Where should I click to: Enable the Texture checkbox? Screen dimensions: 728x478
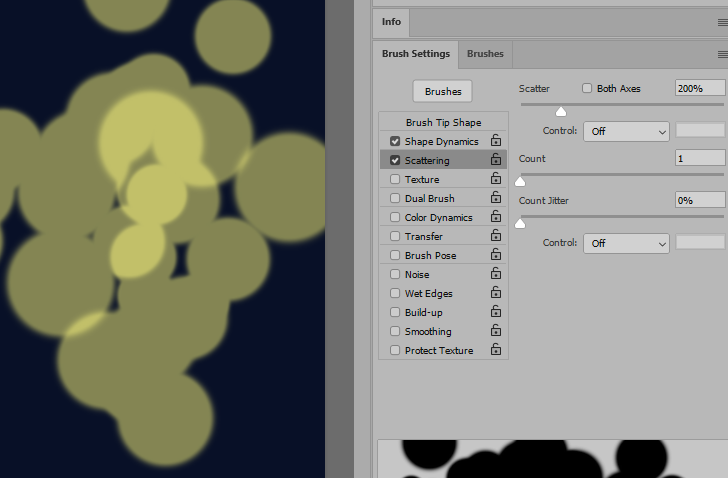pyautogui.click(x=395, y=179)
